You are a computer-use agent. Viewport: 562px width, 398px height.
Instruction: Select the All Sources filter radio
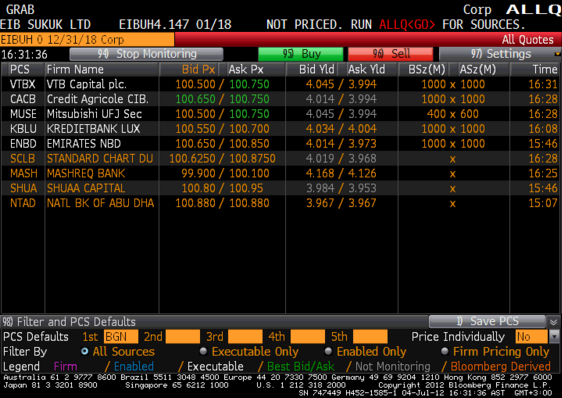(x=85, y=351)
